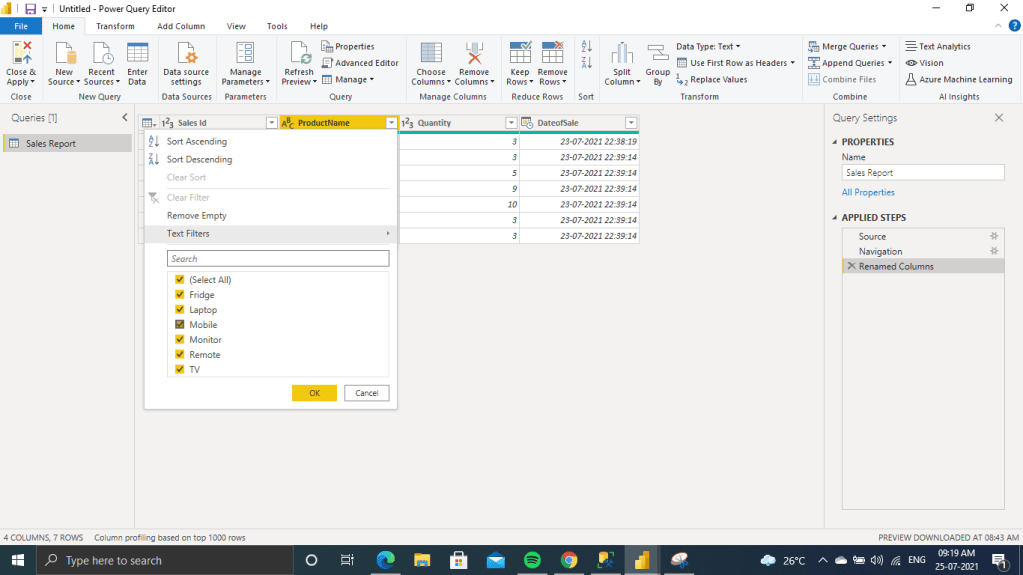Click the Refresh Preview icon

point(298,54)
